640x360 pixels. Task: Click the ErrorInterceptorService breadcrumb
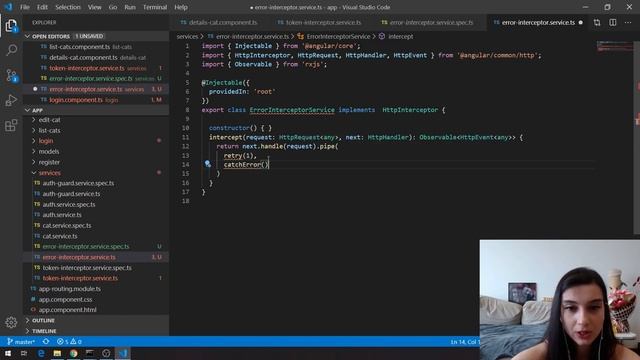[x=338, y=37]
